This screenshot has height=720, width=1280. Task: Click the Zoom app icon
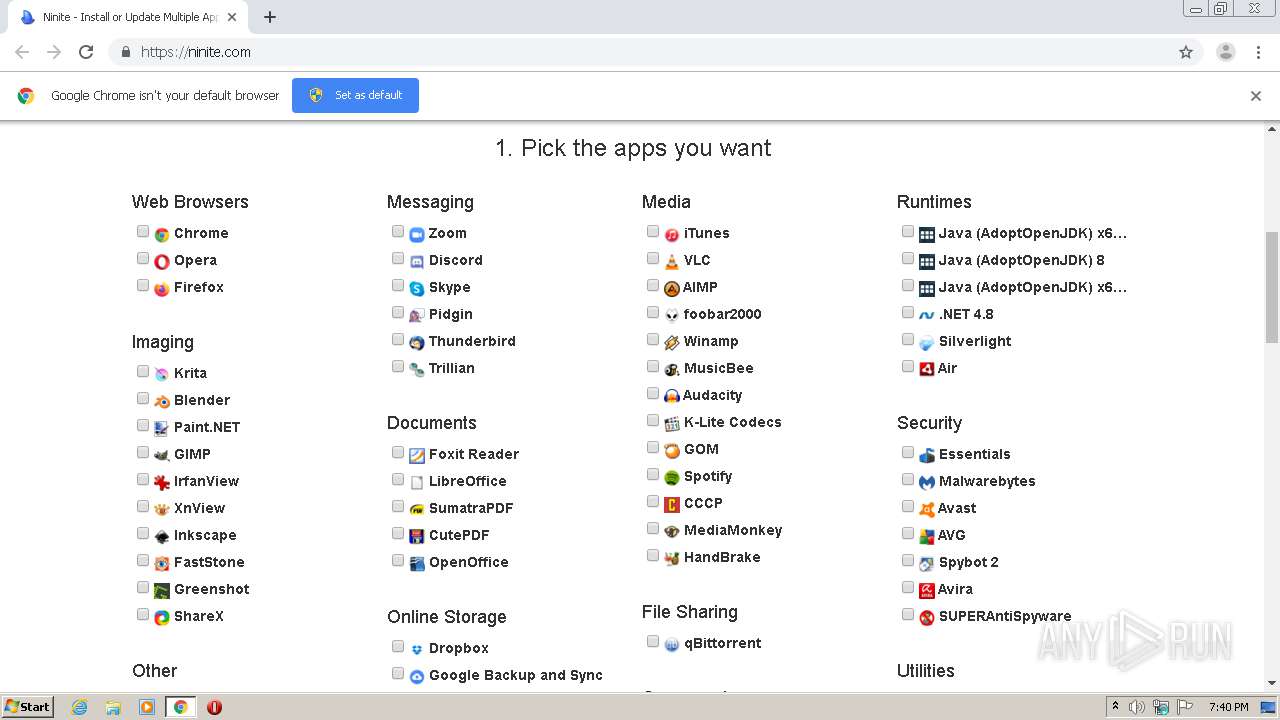click(417, 234)
